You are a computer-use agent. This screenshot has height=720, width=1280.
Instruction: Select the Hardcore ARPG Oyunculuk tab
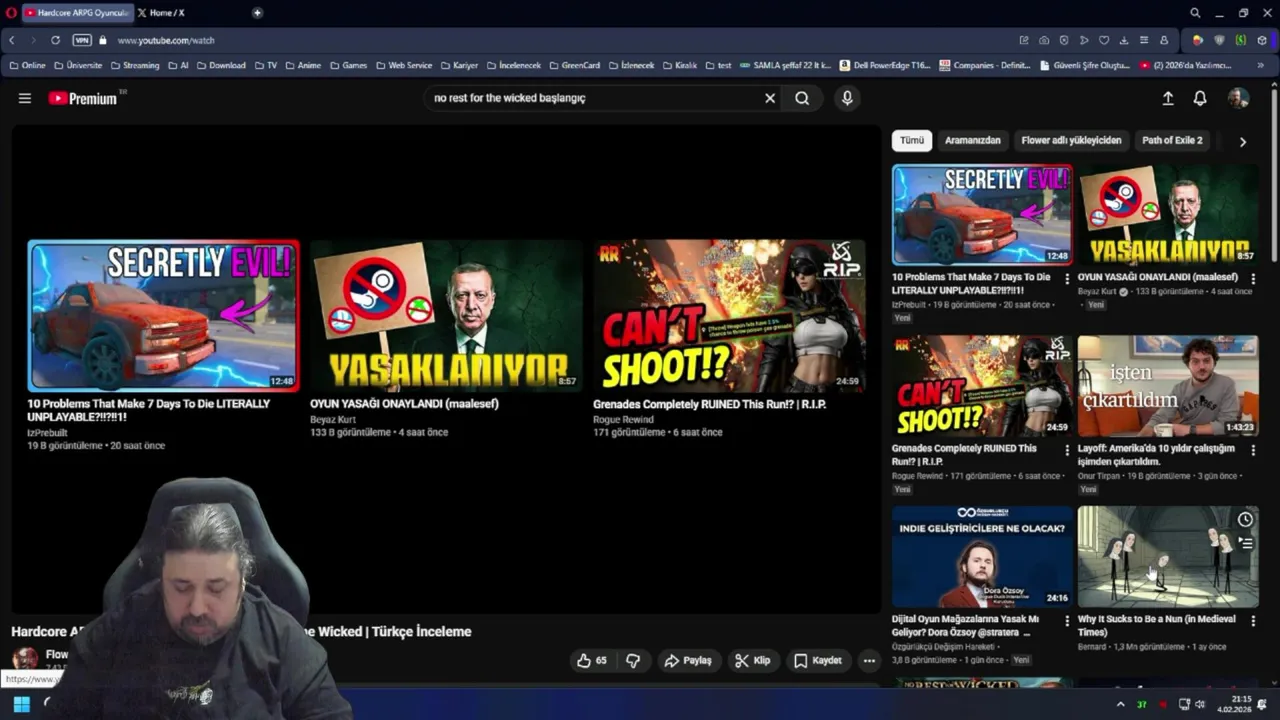(x=76, y=13)
